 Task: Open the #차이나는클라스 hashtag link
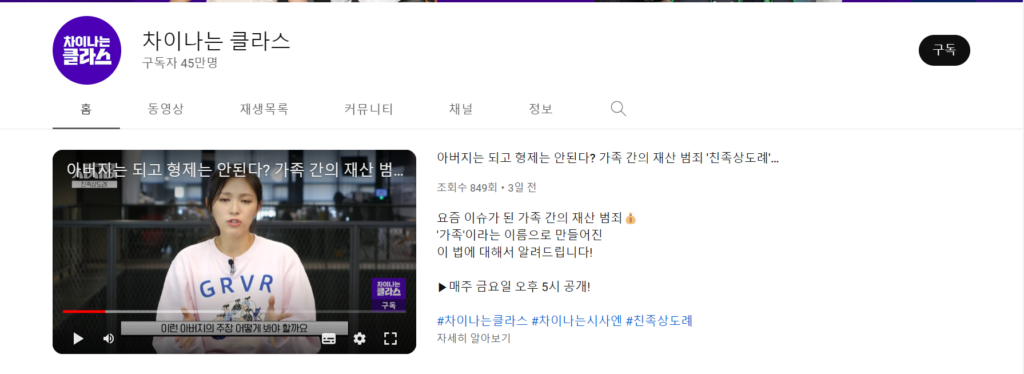coord(482,320)
